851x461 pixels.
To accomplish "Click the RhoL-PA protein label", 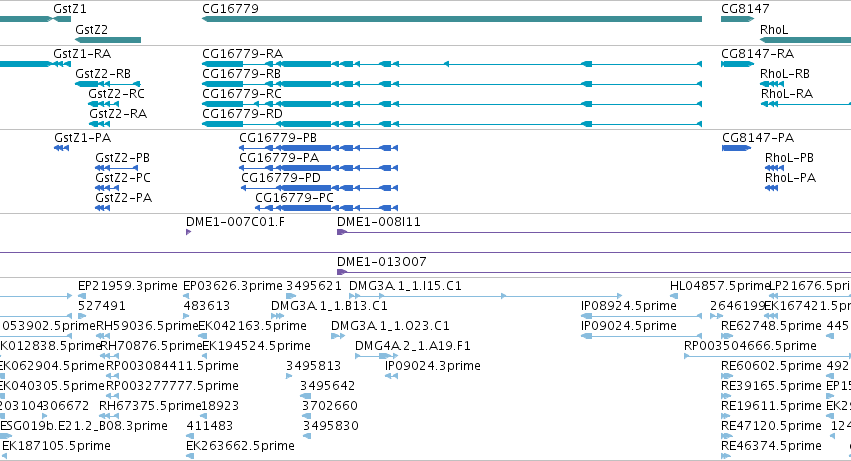I will pos(790,178).
